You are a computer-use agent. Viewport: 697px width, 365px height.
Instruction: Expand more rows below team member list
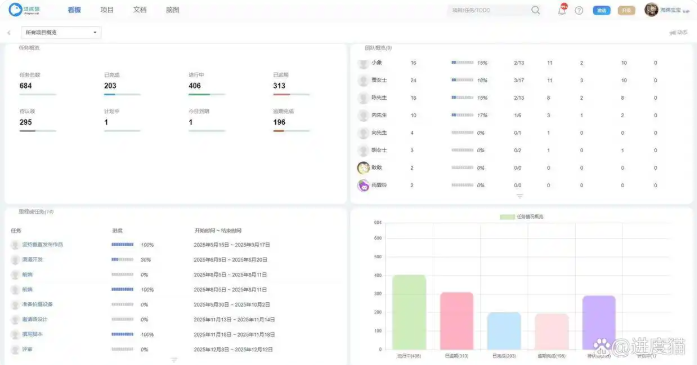point(519,196)
